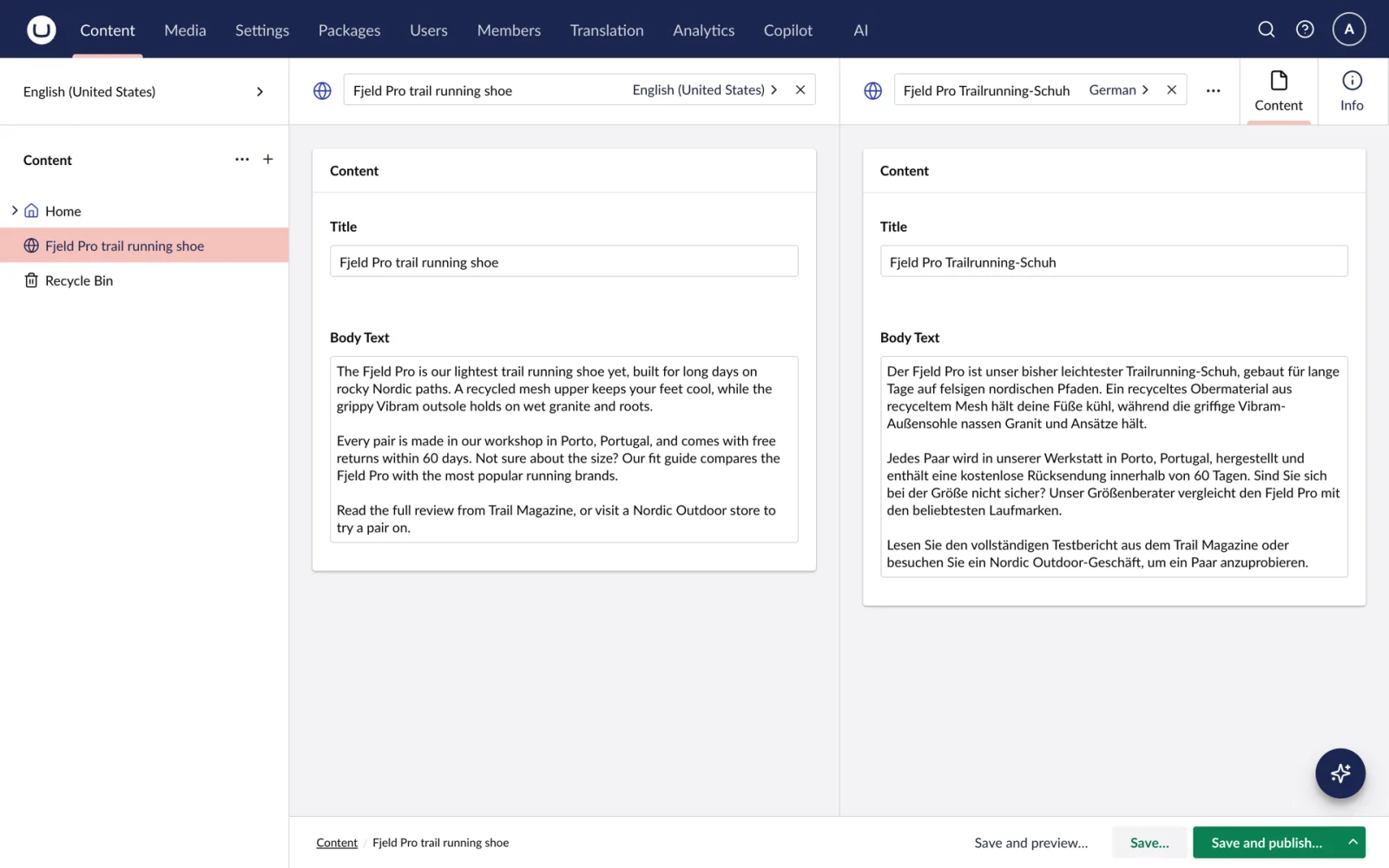Open the Analytics section
This screenshot has height=868, width=1389.
tap(703, 30)
